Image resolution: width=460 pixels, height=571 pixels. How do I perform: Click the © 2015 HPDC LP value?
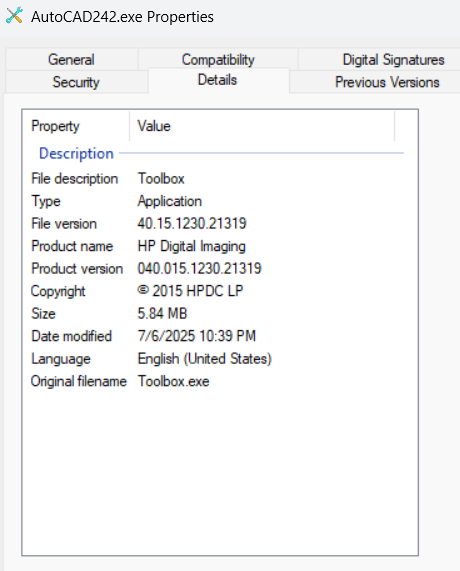190,291
